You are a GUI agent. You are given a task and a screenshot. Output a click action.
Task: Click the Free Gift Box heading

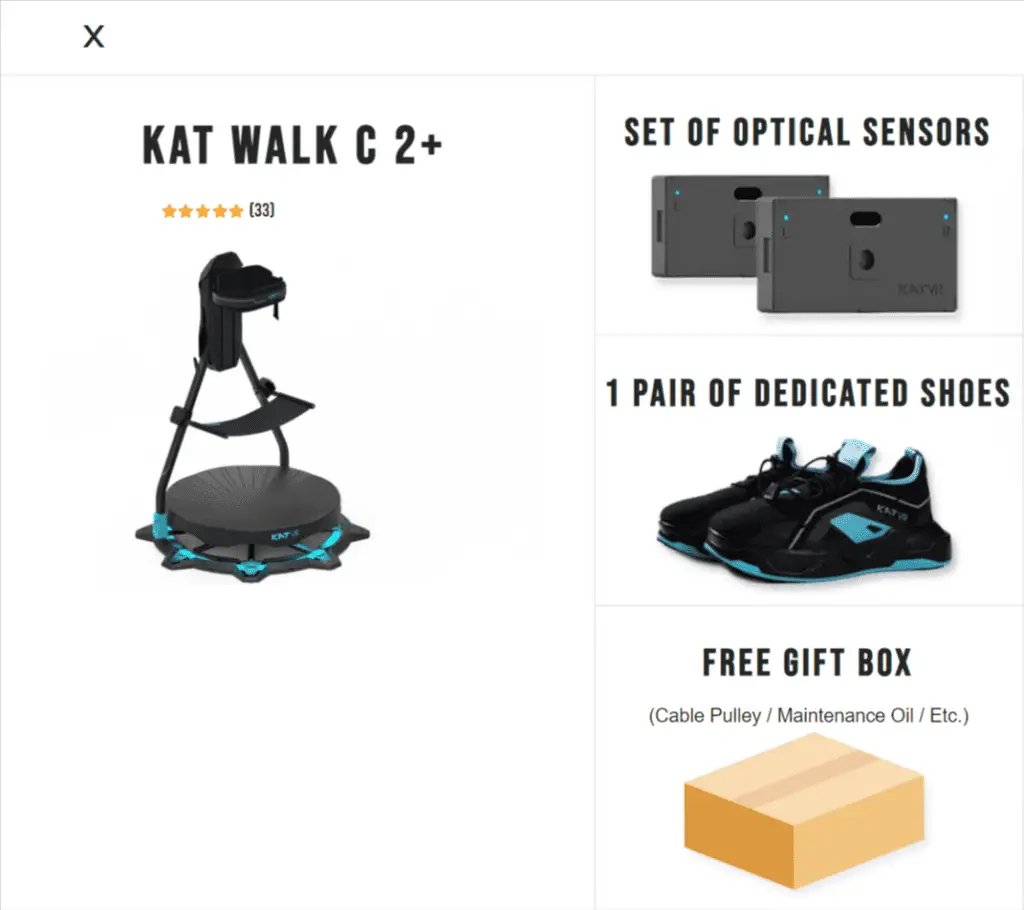pos(807,663)
